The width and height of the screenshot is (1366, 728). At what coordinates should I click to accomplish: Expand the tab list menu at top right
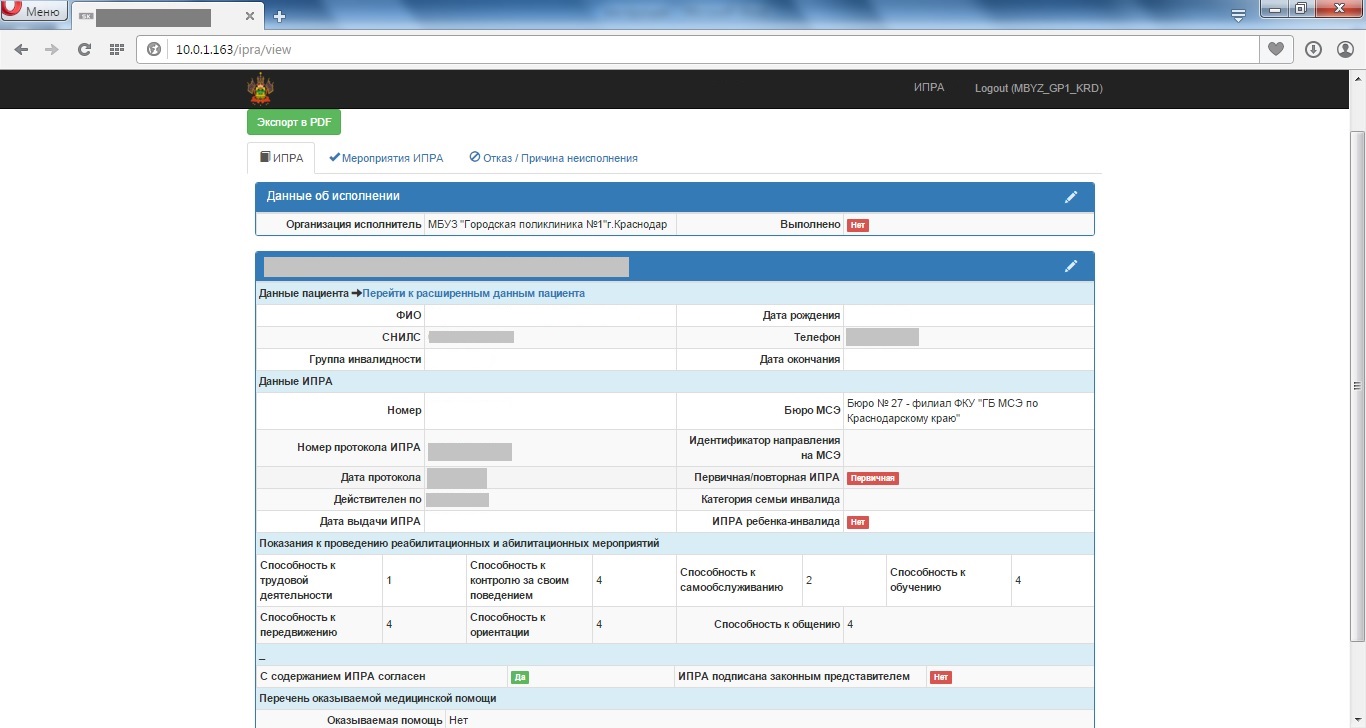[1238, 15]
